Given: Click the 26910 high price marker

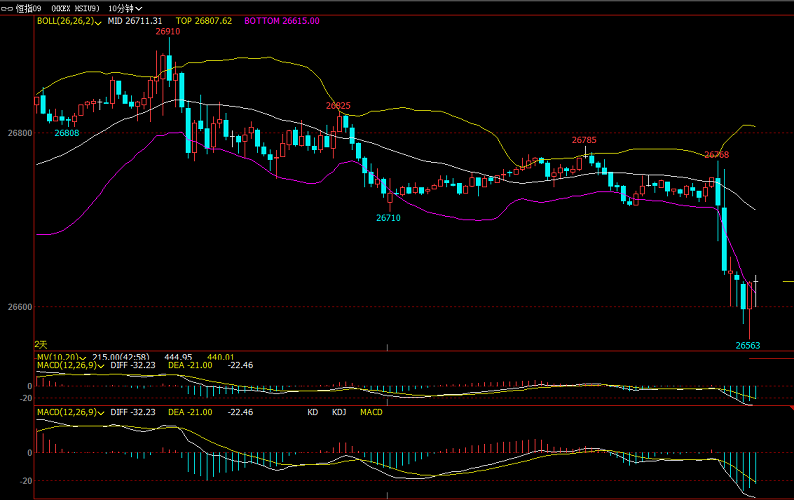Looking at the screenshot, I should [x=168, y=32].
